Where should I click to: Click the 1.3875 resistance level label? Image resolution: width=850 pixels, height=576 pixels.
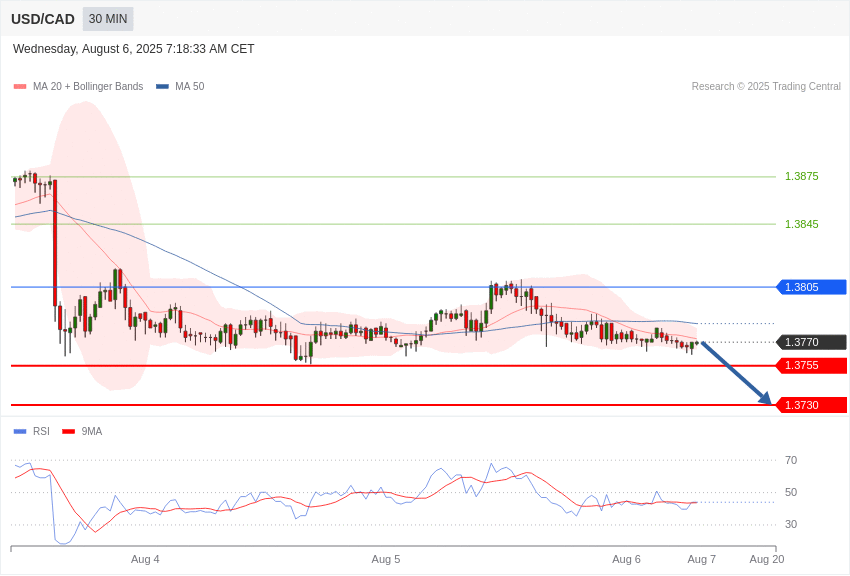point(802,176)
